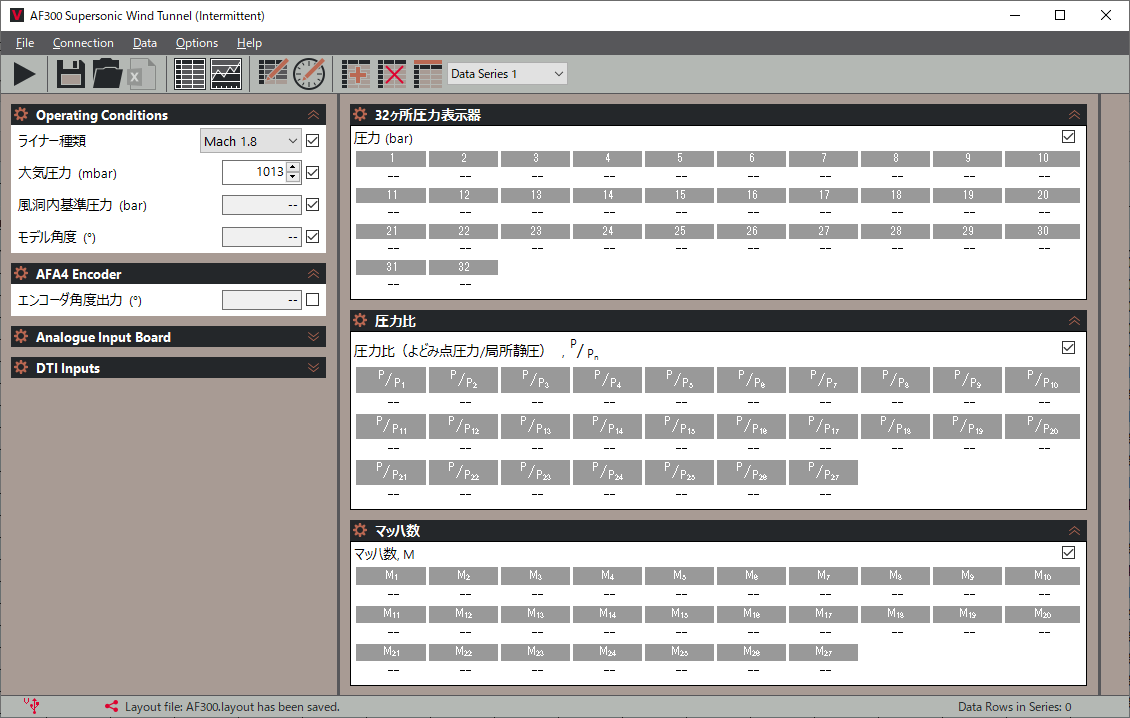Click the 風洞内基準圧力 value field

(262, 205)
